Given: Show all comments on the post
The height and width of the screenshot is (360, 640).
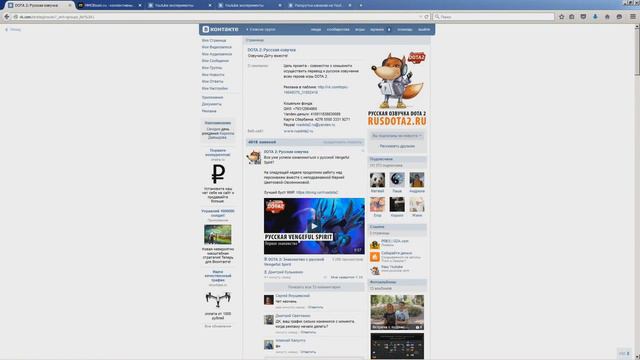Looking at the screenshot, I should [314, 287].
